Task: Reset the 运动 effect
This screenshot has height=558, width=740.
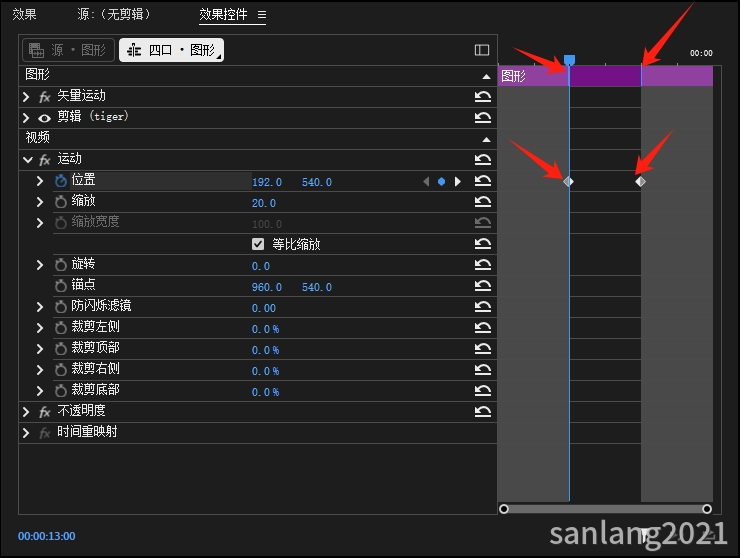Action: coord(483,160)
